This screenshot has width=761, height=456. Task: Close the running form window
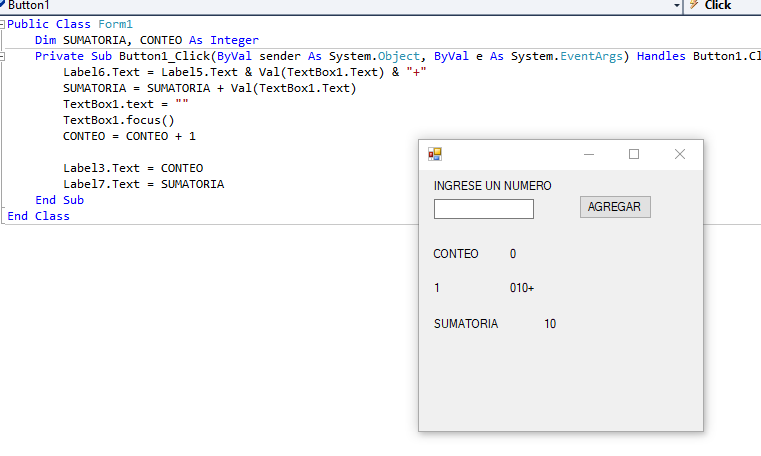(x=679, y=154)
